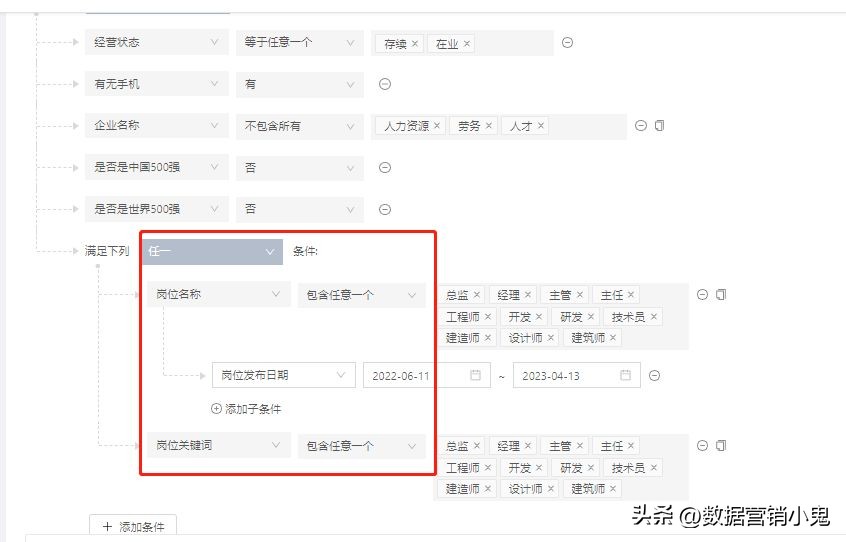Open the 等于任意一个 operator dropdown
Screen dimensions: 846x542
[x=299, y=42]
